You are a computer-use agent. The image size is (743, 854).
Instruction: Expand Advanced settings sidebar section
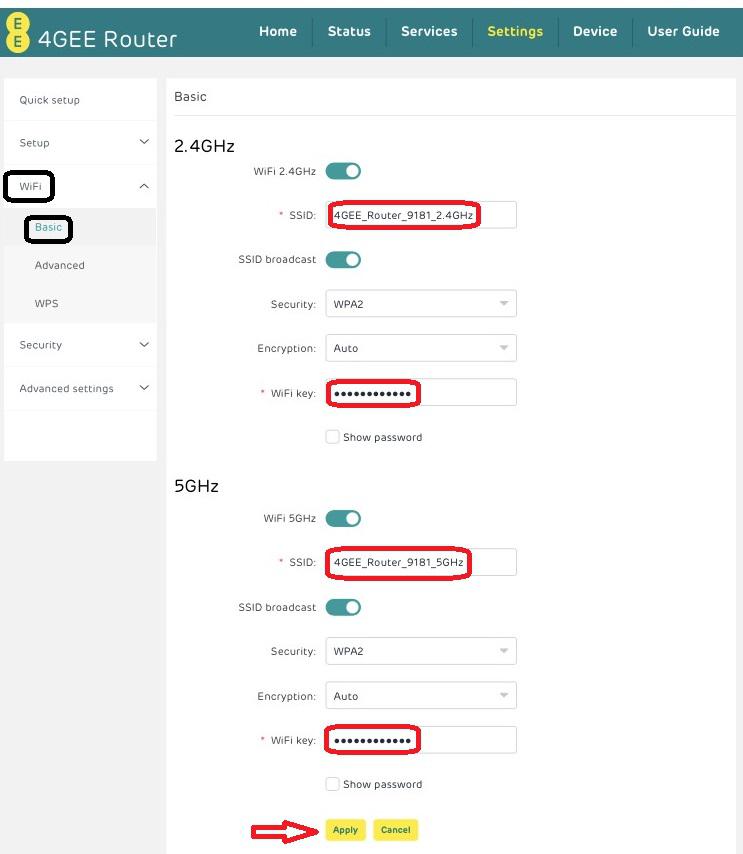click(x=80, y=388)
